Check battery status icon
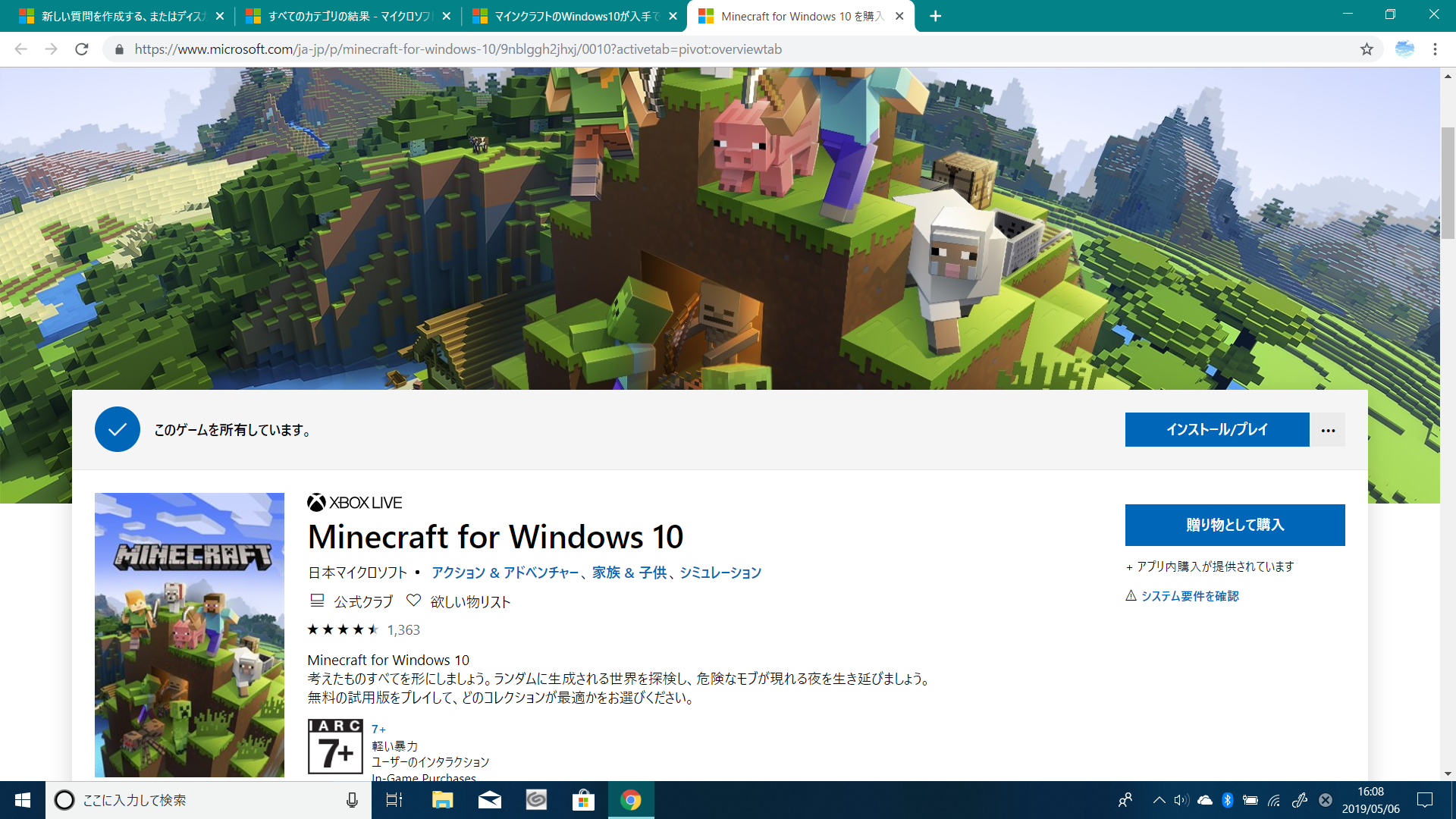The width and height of the screenshot is (1456, 819). point(1250,800)
